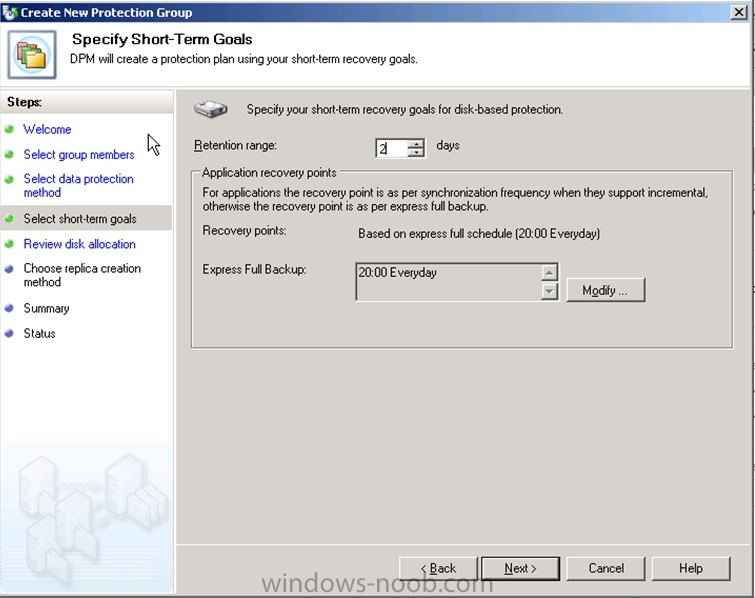755x598 pixels.
Task: Decrease retention range with down arrow
Action: tap(416, 153)
